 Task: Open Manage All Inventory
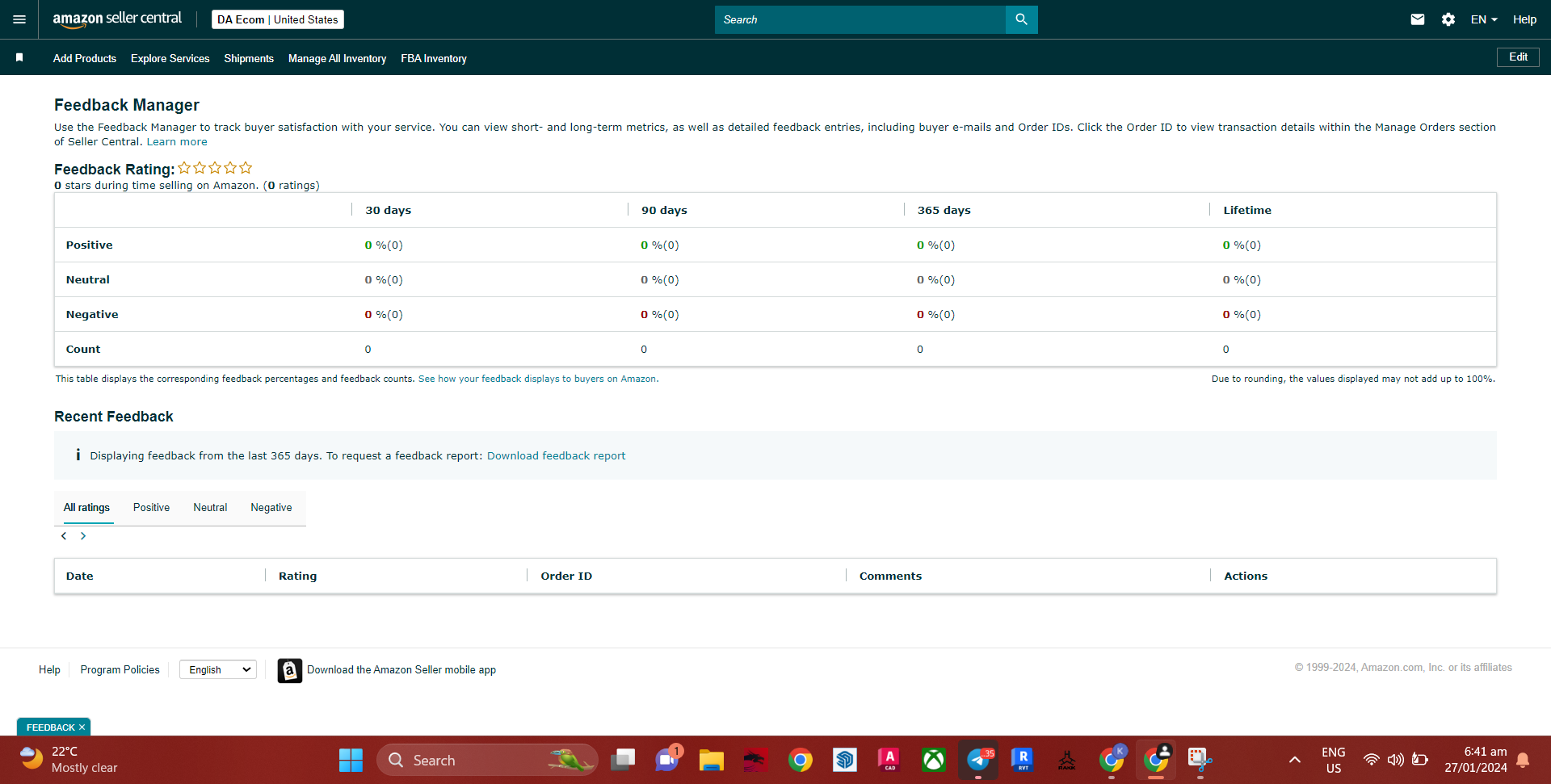(337, 58)
